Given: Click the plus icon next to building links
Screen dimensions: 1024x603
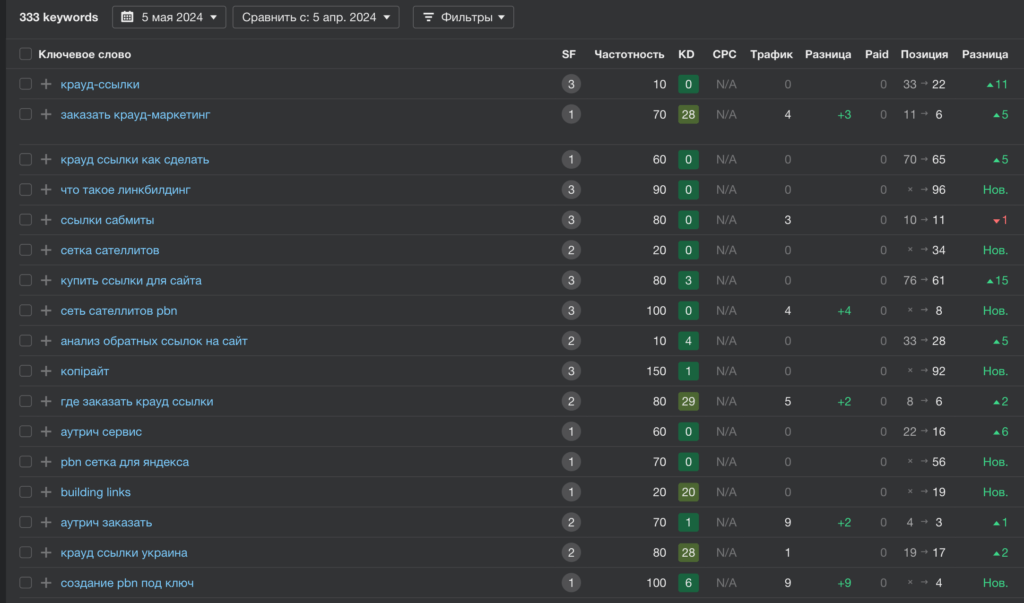Looking at the screenshot, I should pyautogui.click(x=45, y=492).
